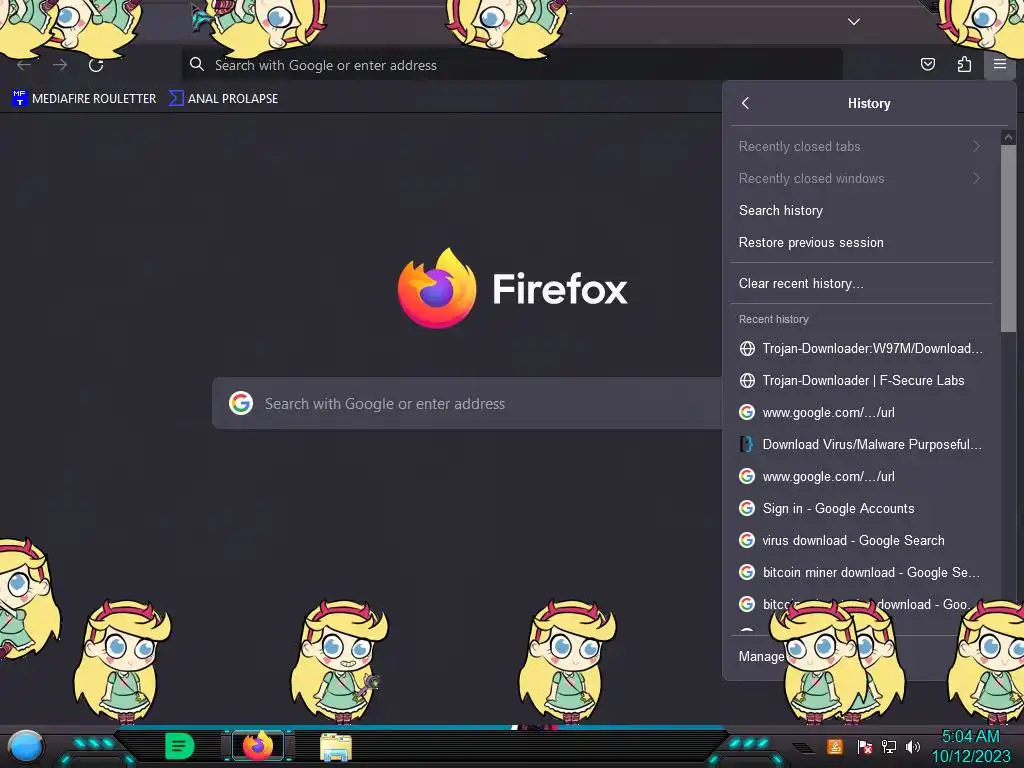This screenshot has width=1024, height=768.
Task: Open Trojan-Downloader F-Secure Labs history entry
Action: 861,380
